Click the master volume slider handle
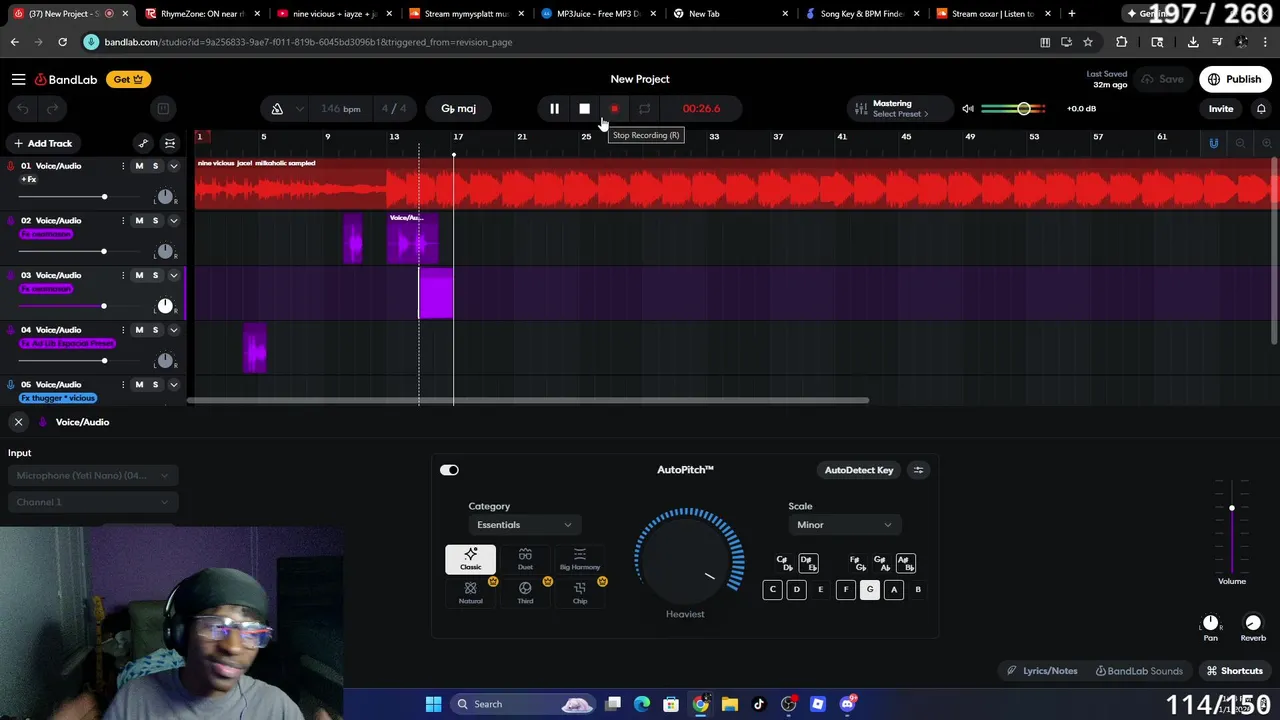 (1024, 108)
